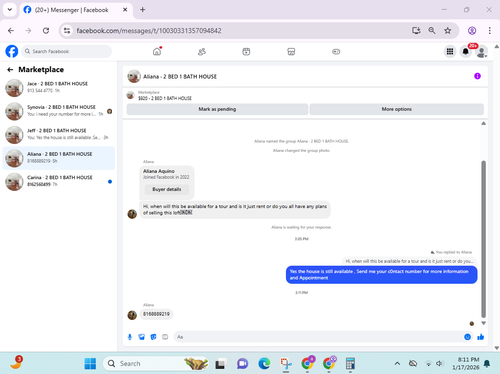This screenshot has height=374, width=500.
Task: Open the tab search dropdown arrow
Action: (10, 10)
